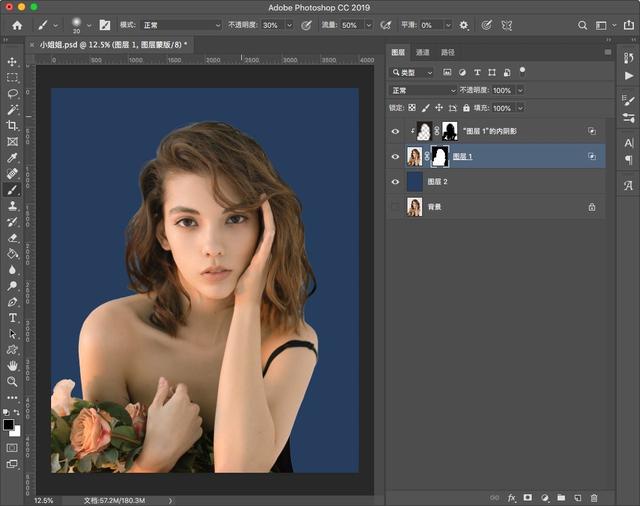
Task: Select 图层 1 layer mask thumbnail
Action: (440, 157)
